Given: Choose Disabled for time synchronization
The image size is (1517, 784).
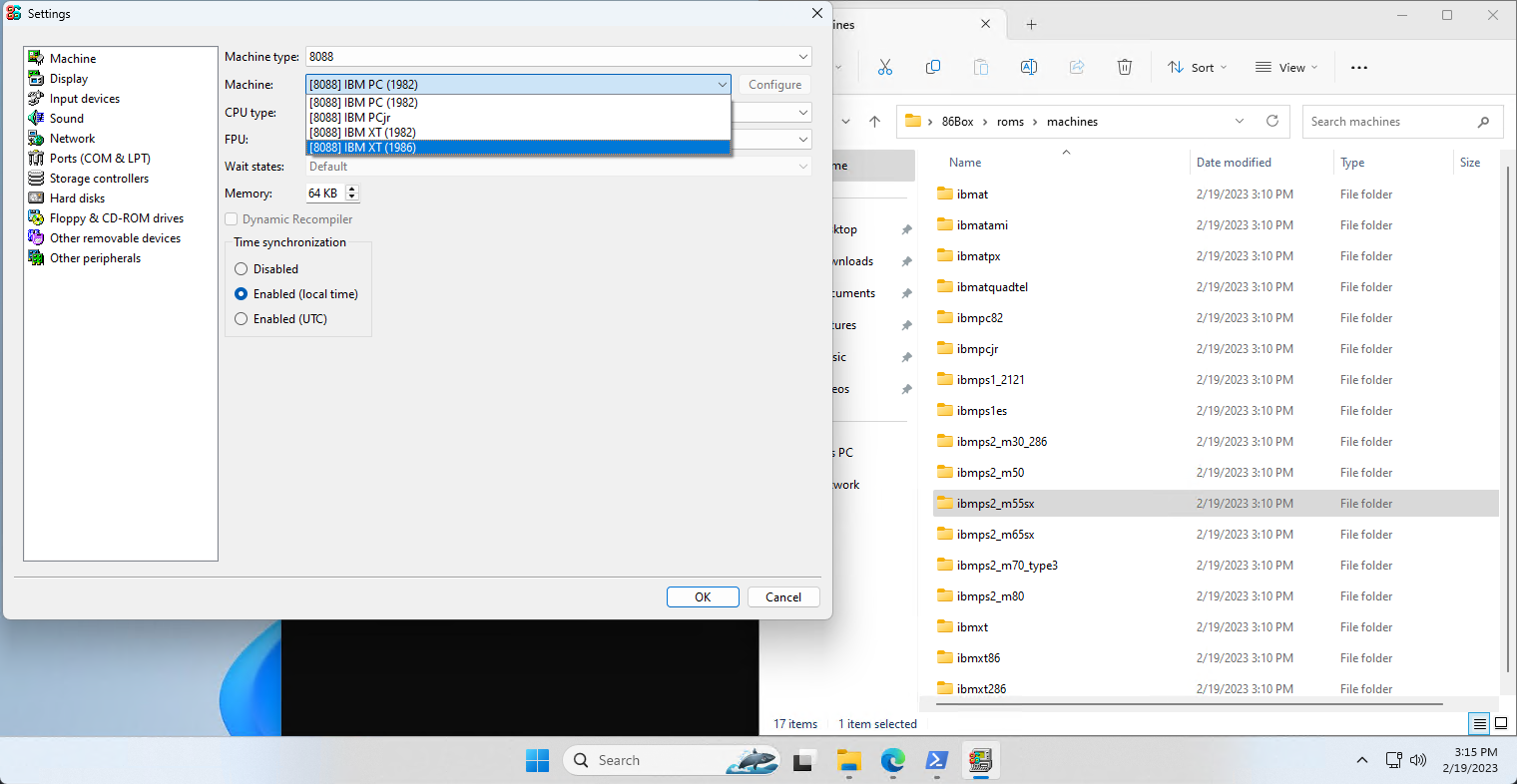Looking at the screenshot, I should coord(241,268).
